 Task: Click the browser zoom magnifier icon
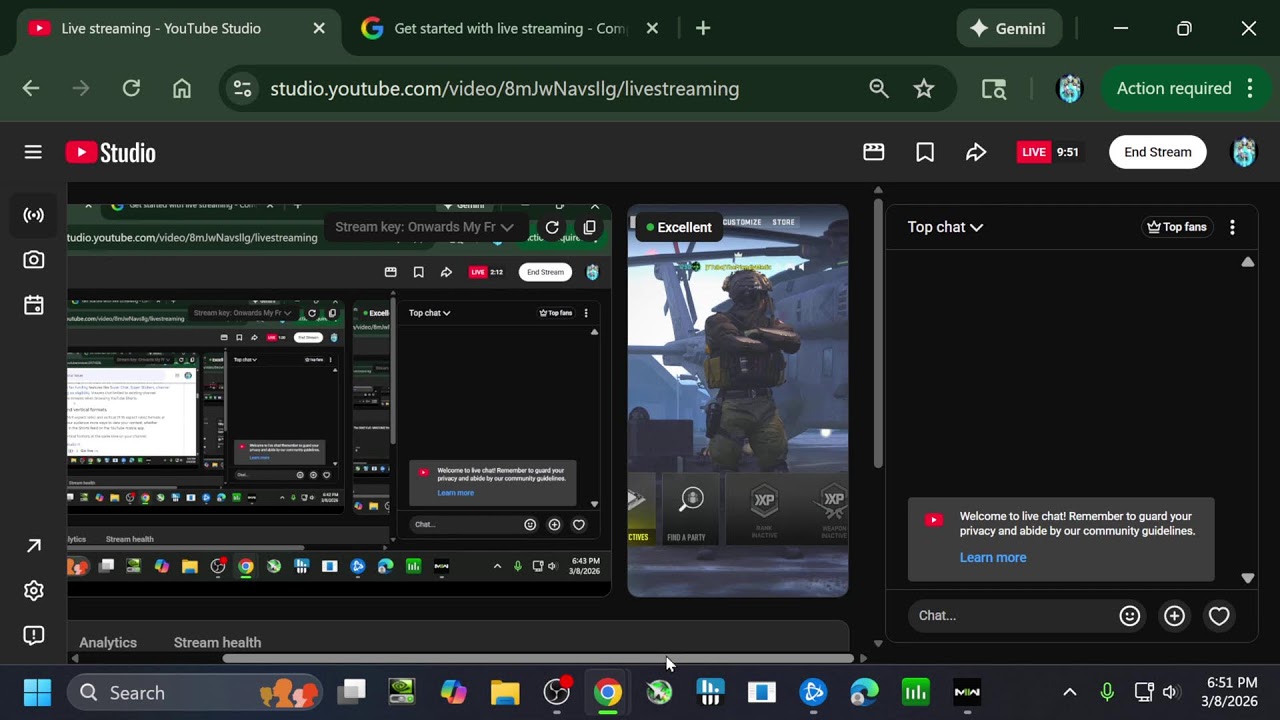(879, 89)
